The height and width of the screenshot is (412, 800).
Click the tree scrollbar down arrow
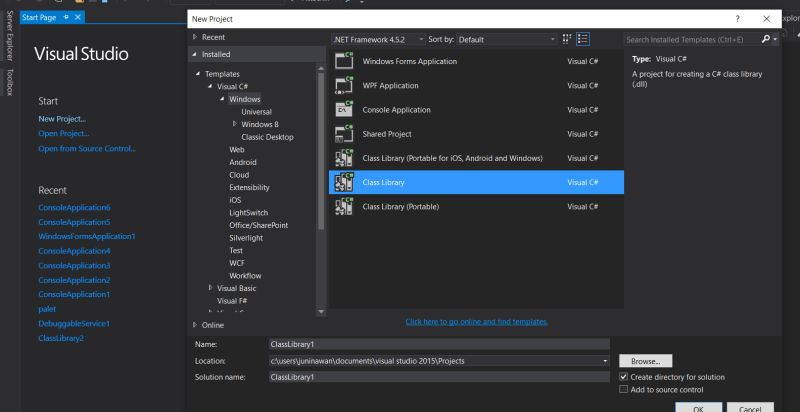click(321, 311)
